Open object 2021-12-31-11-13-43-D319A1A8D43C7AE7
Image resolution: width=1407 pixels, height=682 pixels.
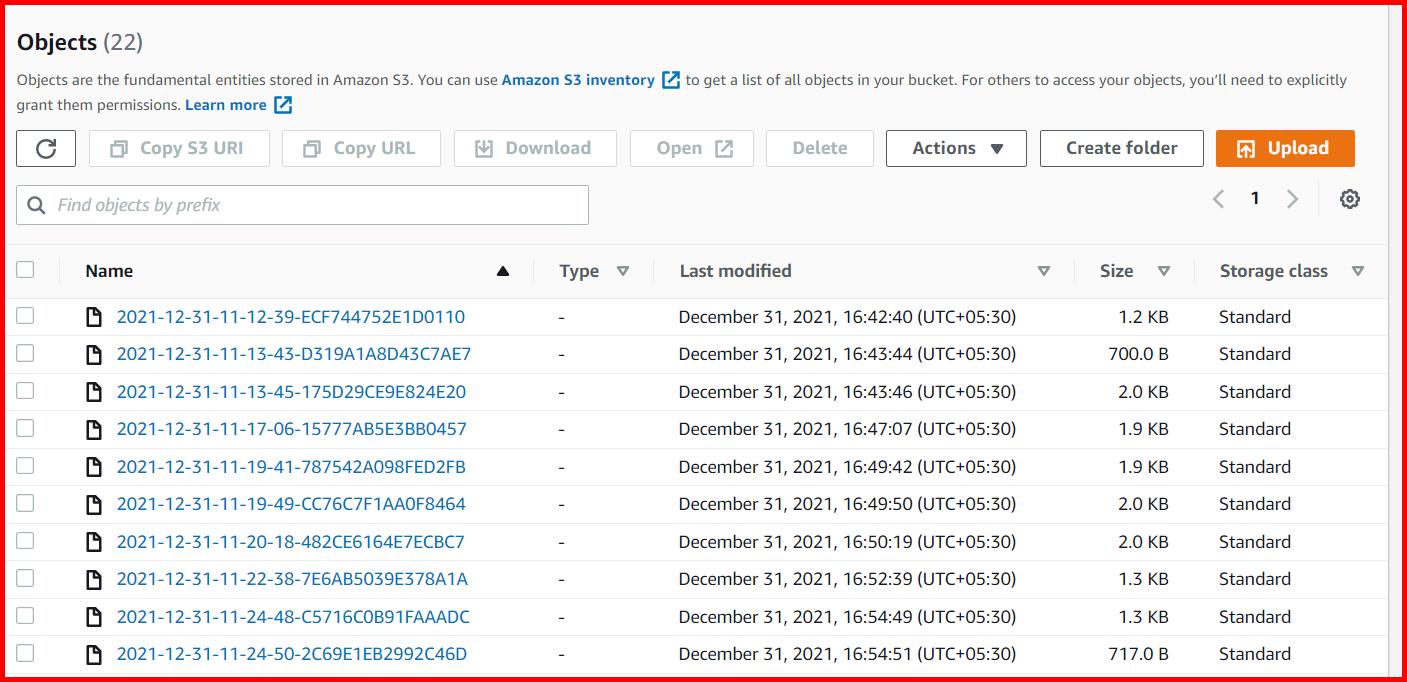(x=290, y=354)
